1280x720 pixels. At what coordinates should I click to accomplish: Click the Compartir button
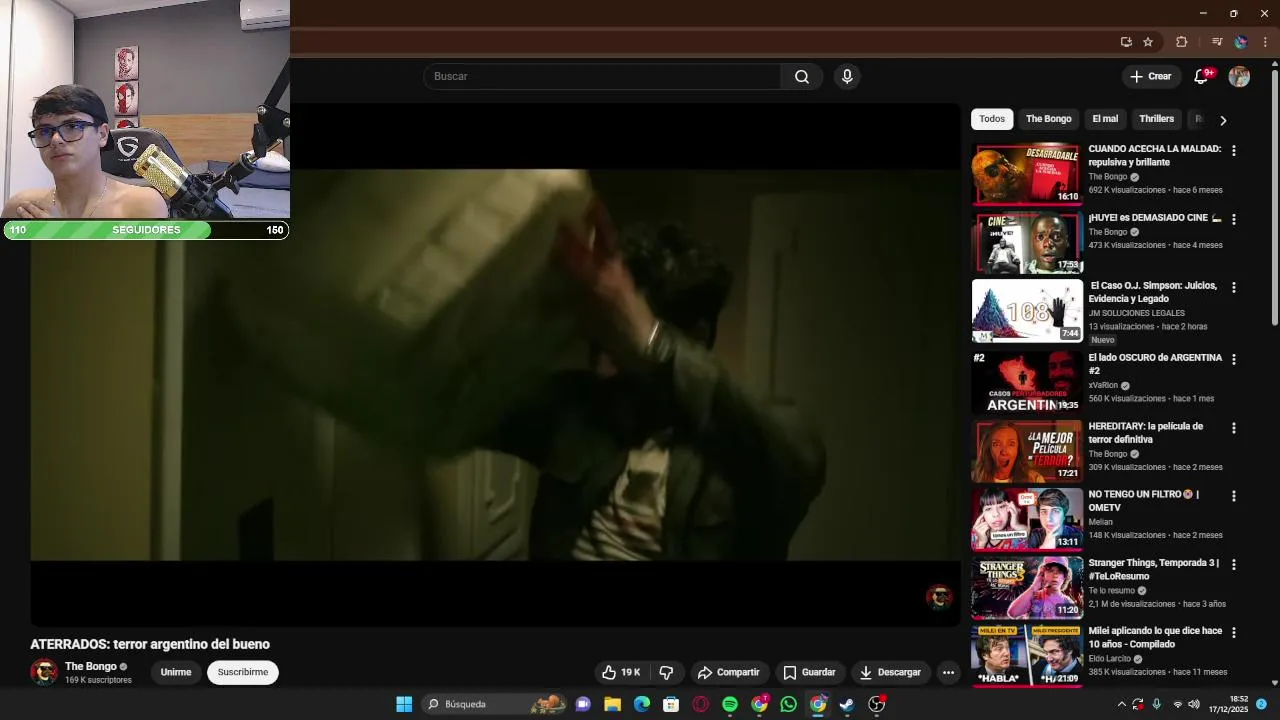[729, 673]
